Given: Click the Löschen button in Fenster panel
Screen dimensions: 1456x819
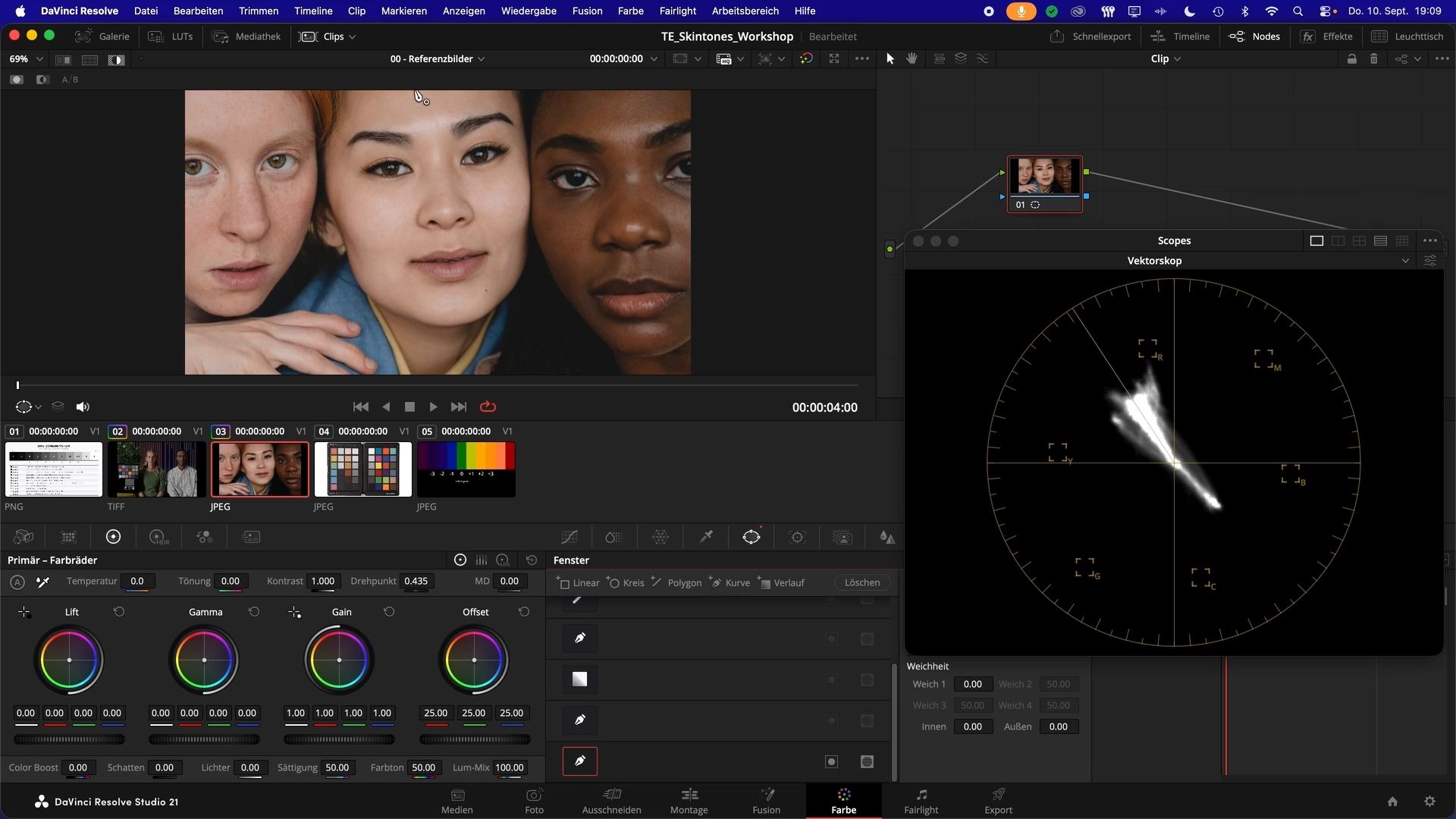Looking at the screenshot, I should tap(862, 582).
